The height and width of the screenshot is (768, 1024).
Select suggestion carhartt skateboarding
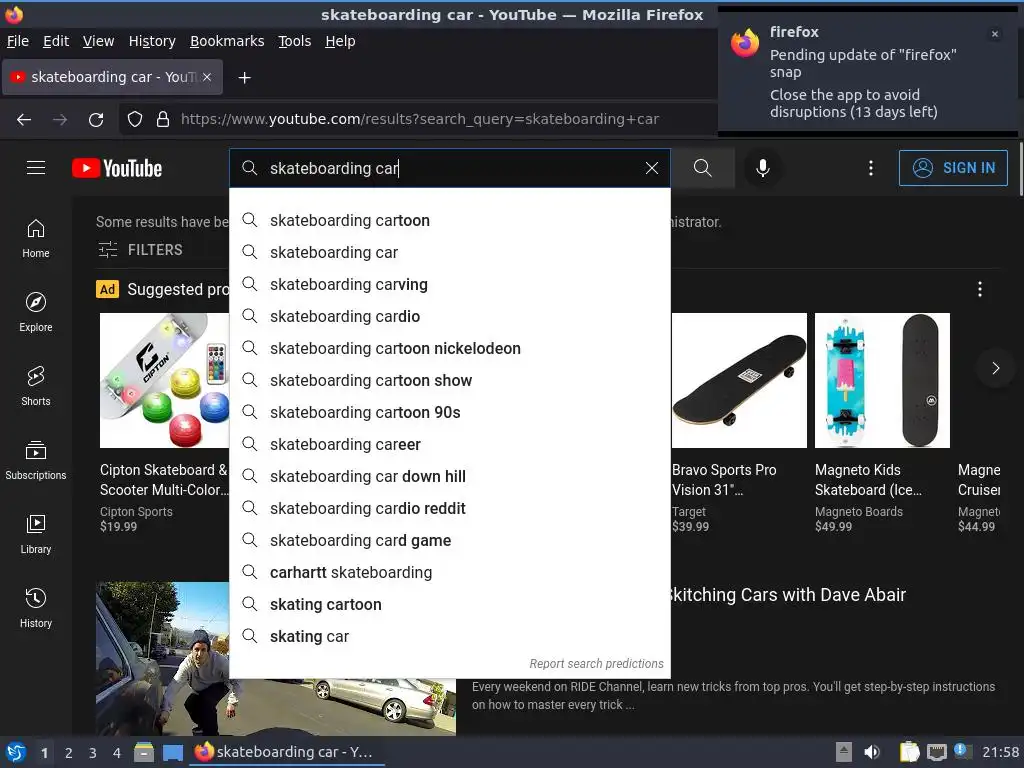450,572
